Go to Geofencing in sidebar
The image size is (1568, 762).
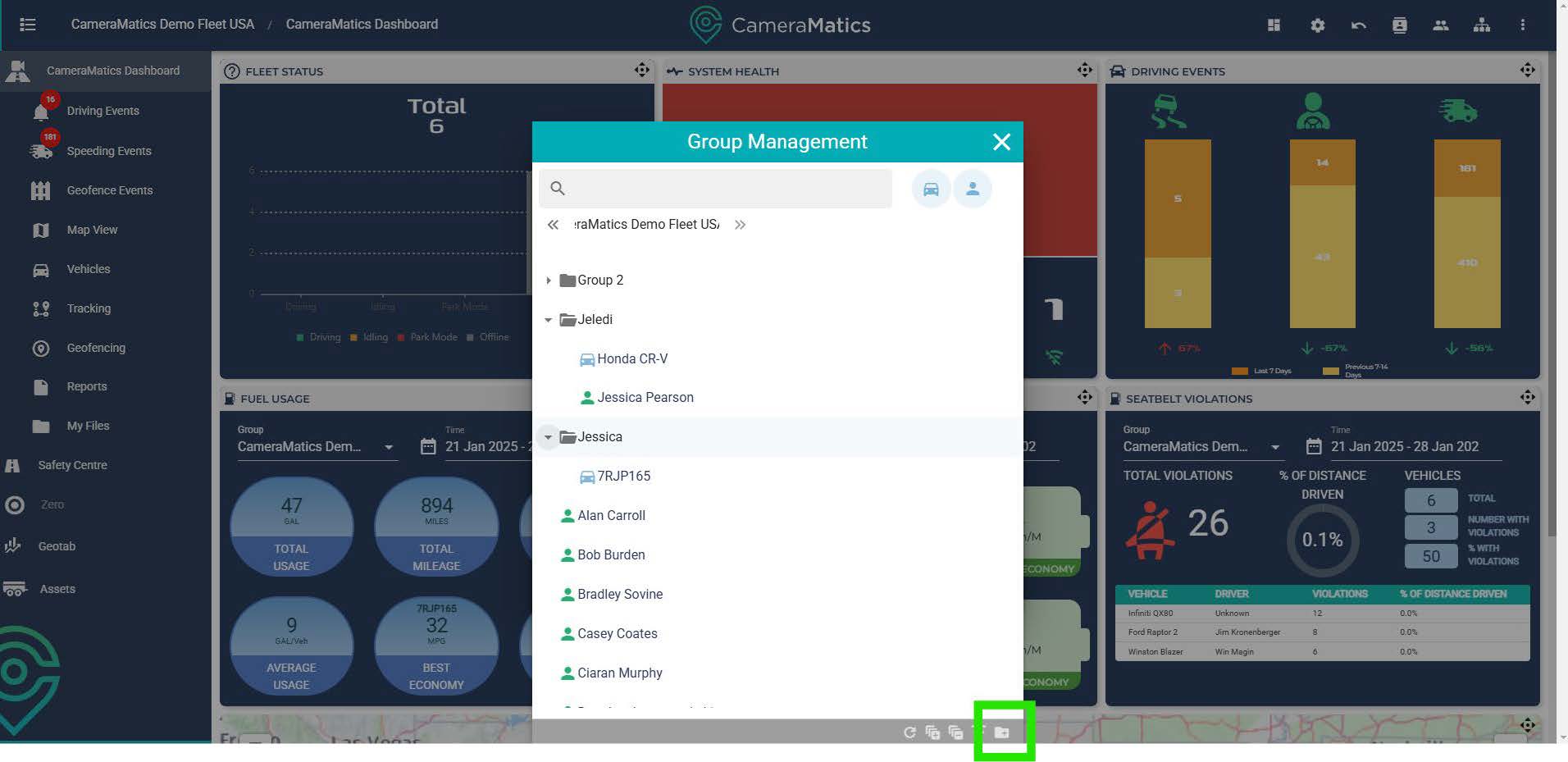96,348
